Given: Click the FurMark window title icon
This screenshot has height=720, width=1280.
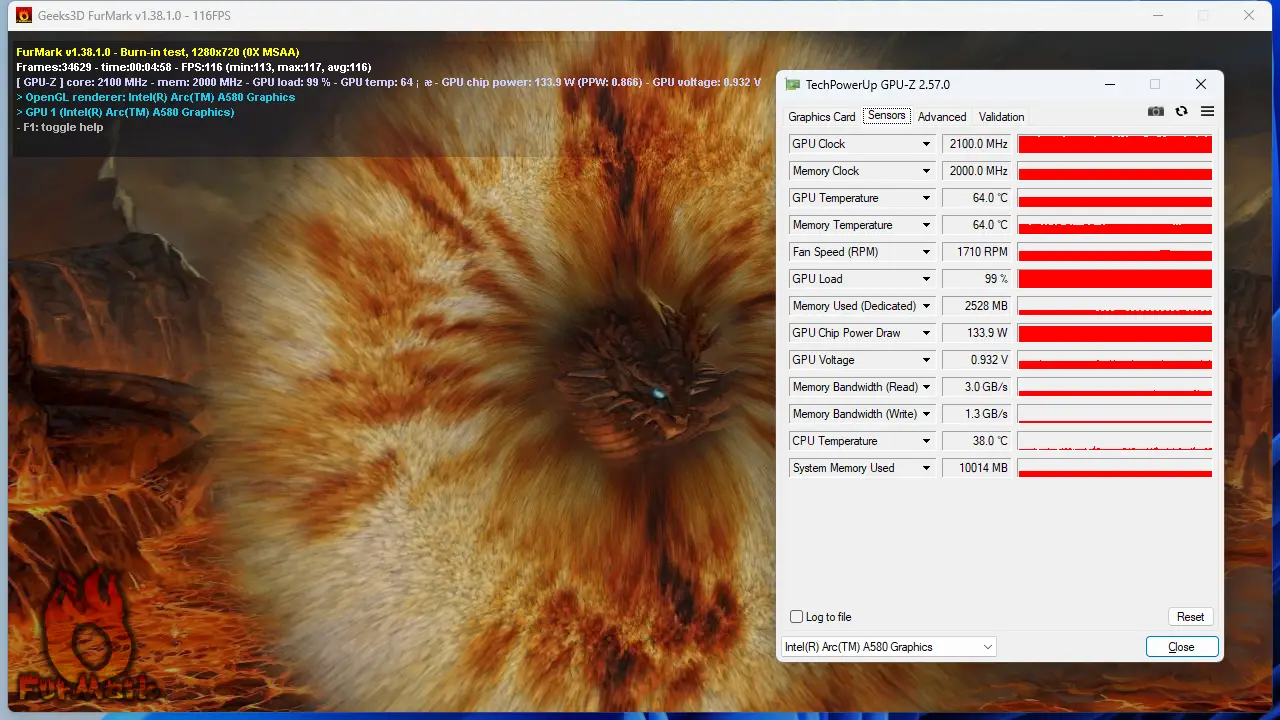Looking at the screenshot, I should tap(23, 15).
